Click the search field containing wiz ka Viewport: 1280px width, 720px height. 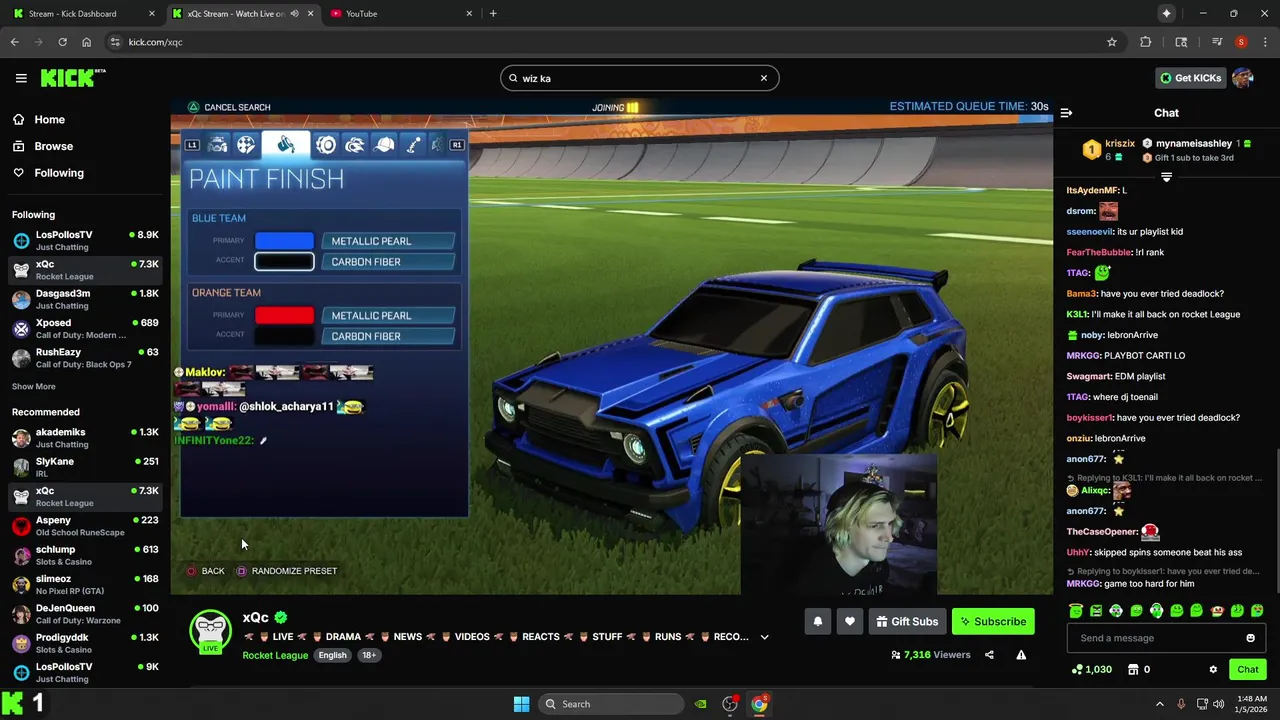pos(639,78)
